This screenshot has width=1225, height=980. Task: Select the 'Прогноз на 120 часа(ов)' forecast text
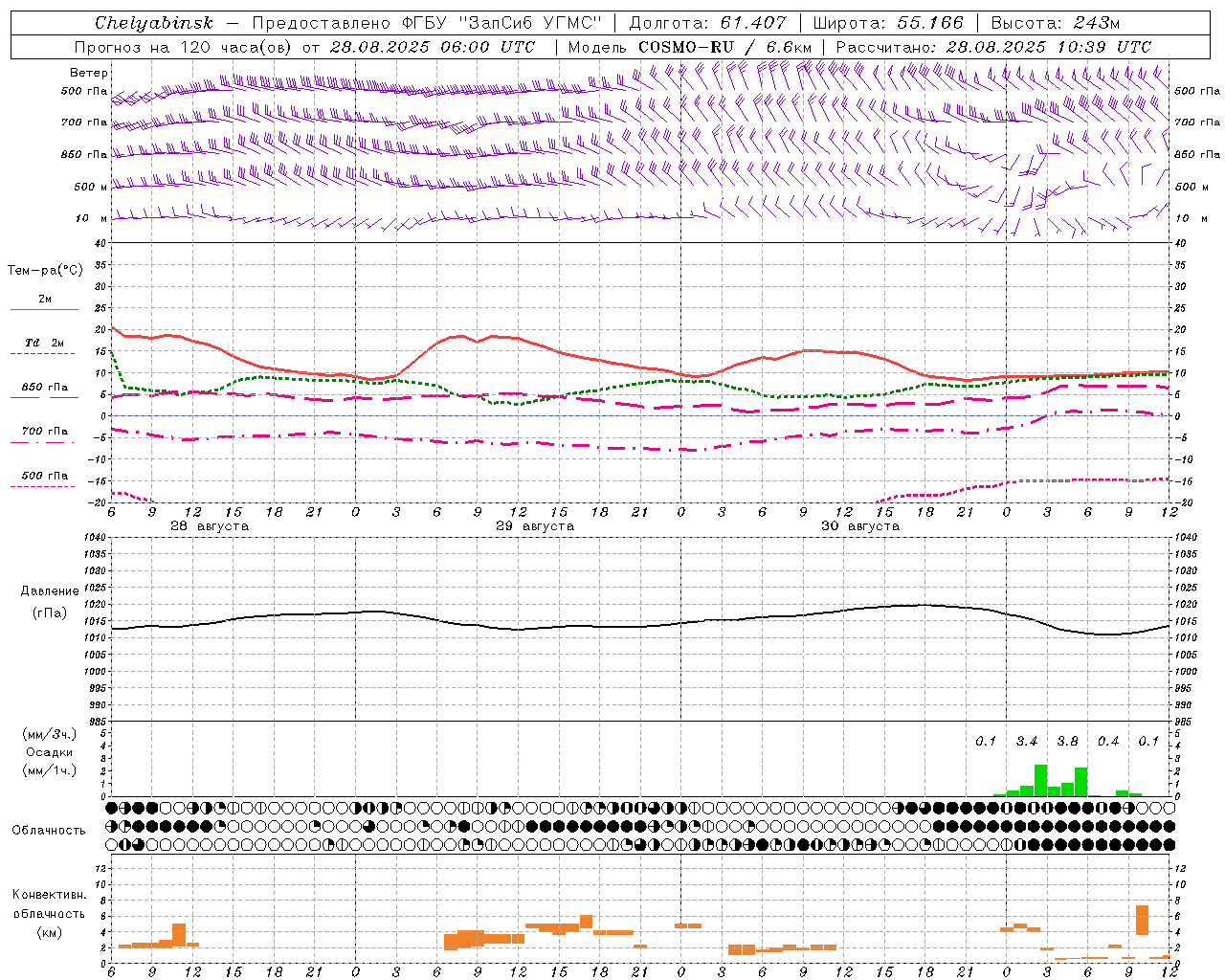pyautogui.click(x=185, y=47)
